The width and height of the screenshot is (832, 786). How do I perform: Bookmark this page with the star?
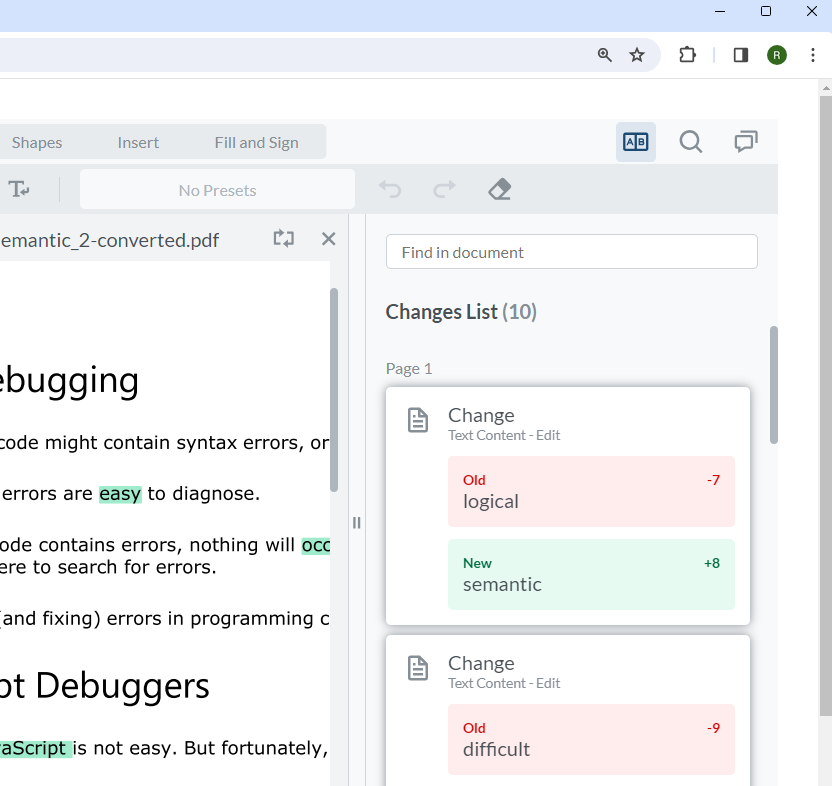tap(637, 55)
